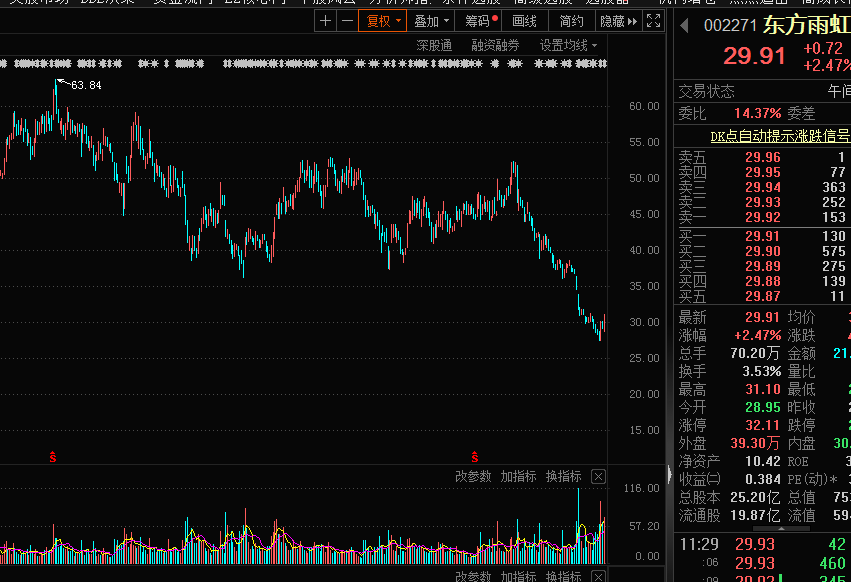Click the fullscreen expand chart icon
The height and width of the screenshot is (582, 851).
655,21
